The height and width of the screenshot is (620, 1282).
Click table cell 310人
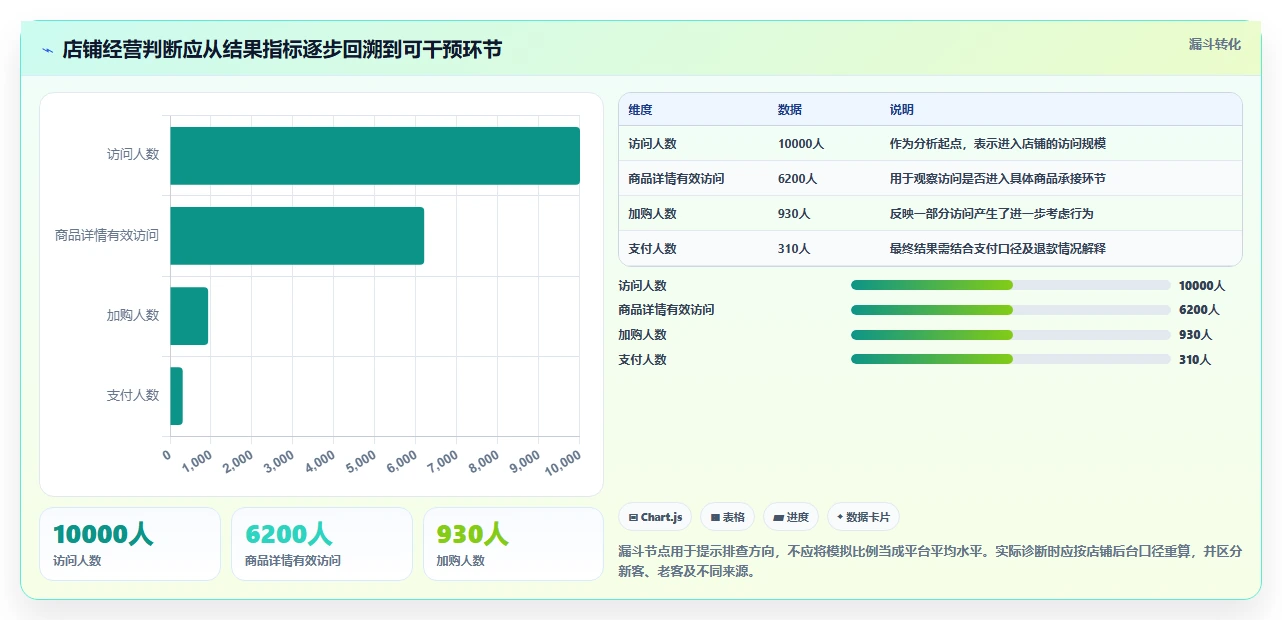[794, 249]
